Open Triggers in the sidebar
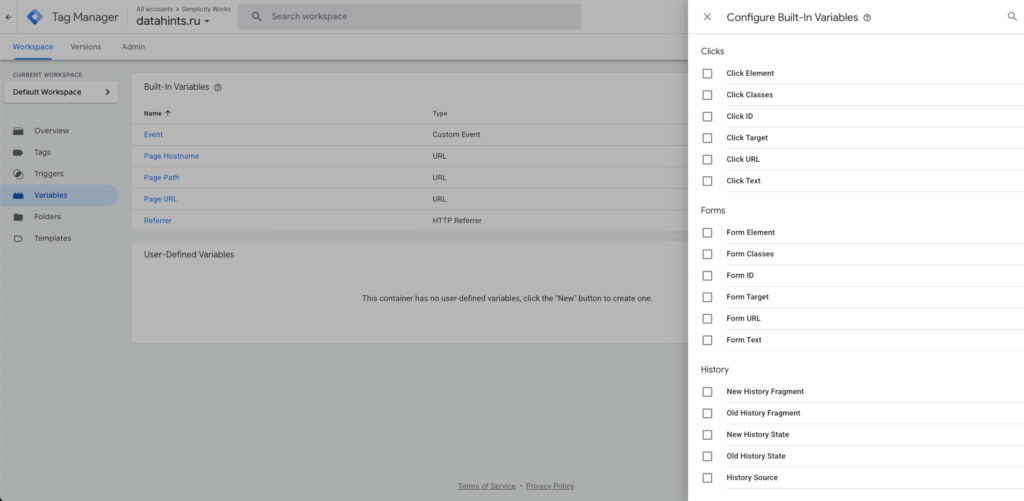 49,174
